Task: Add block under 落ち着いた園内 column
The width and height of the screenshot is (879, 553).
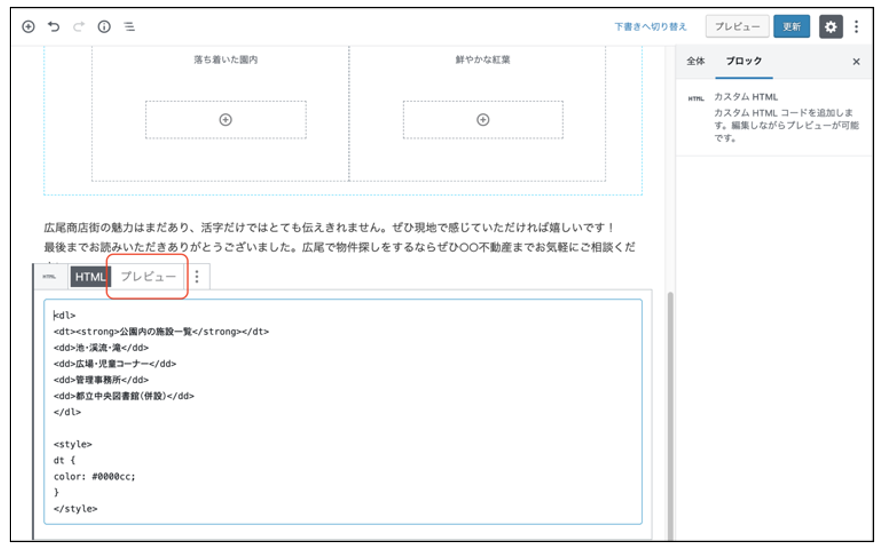Action: 226,120
